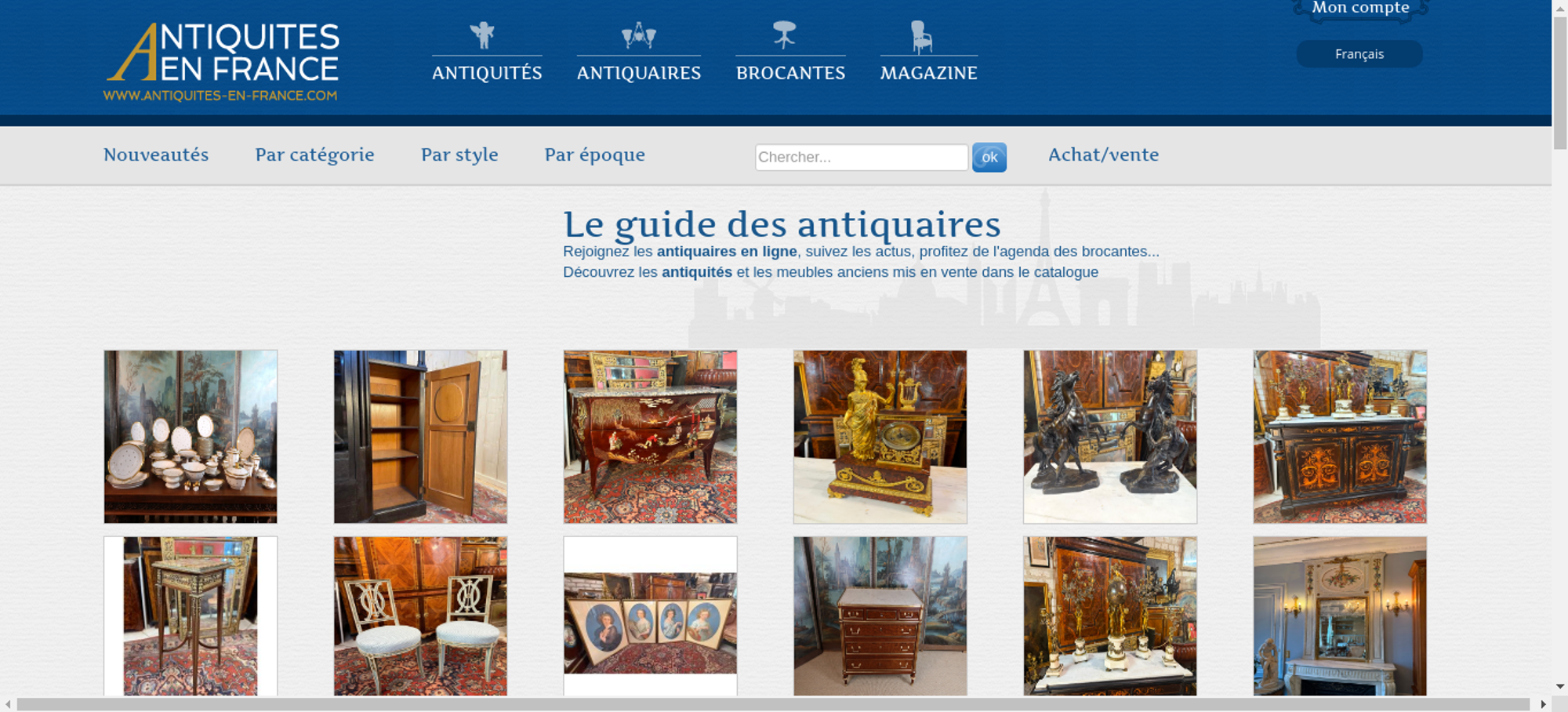Open the BROCANTES menu item

point(790,73)
